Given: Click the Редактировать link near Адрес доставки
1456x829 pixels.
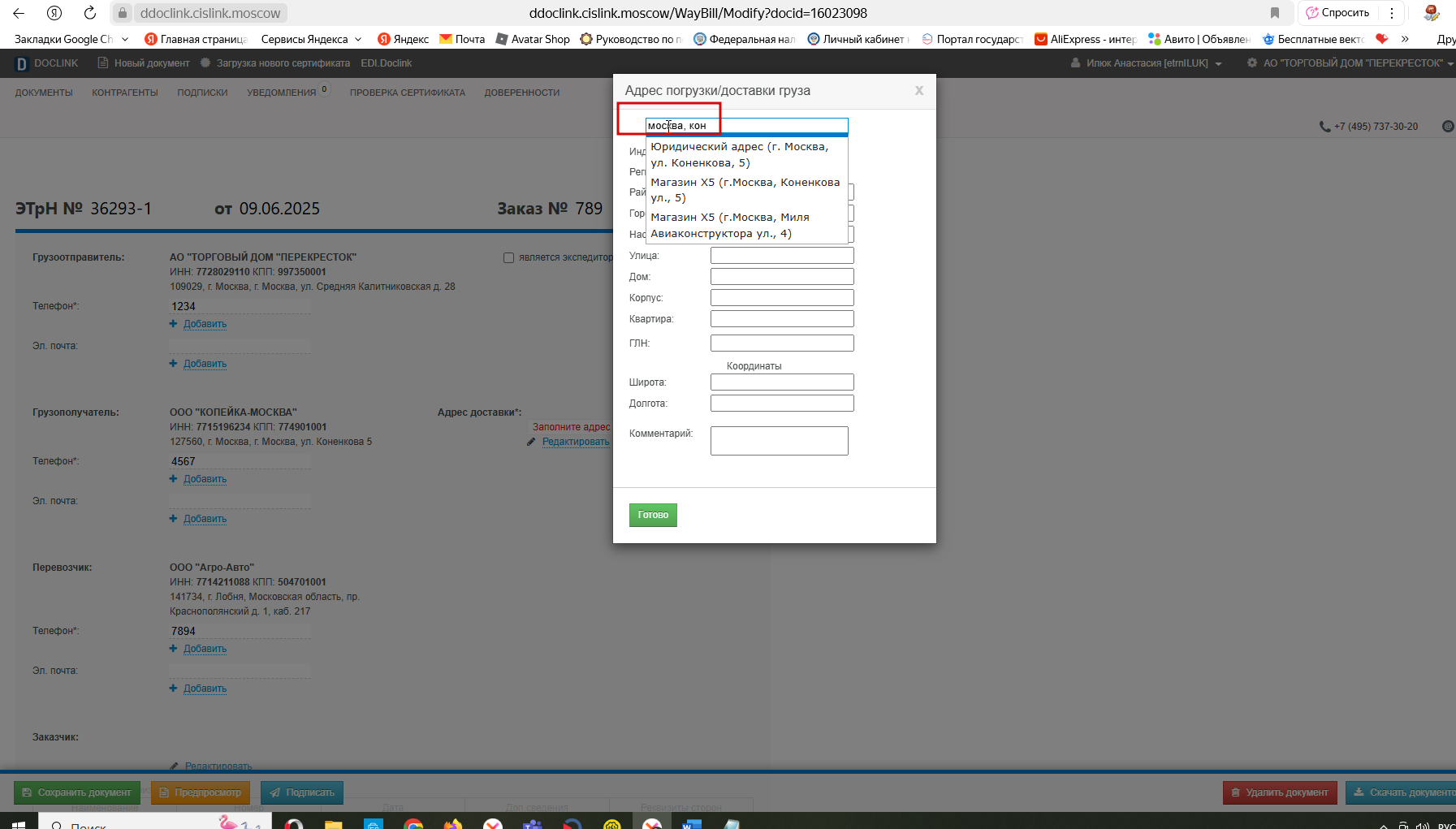Looking at the screenshot, I should pos(576,442).
